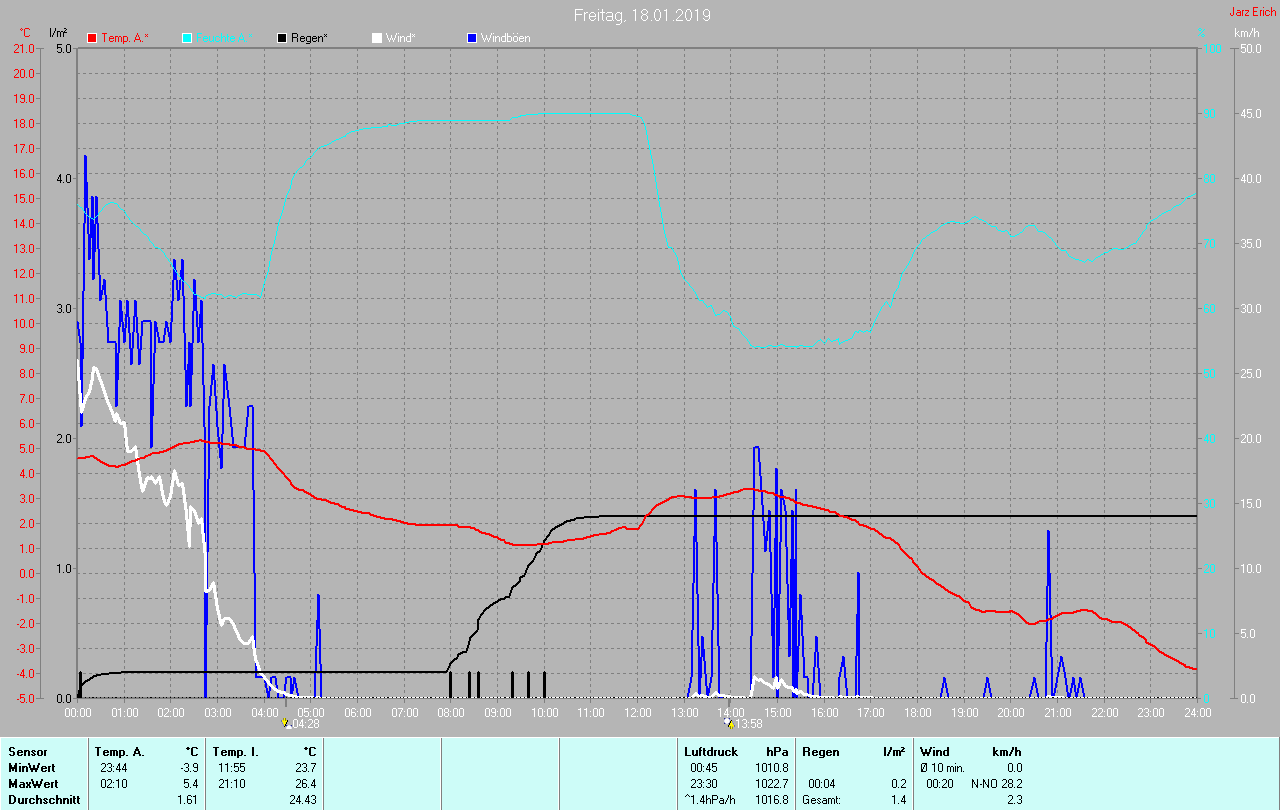Click the average temperature value 1.61
This screenshot has height=810, width=1280.
click(x=188, y=799)
